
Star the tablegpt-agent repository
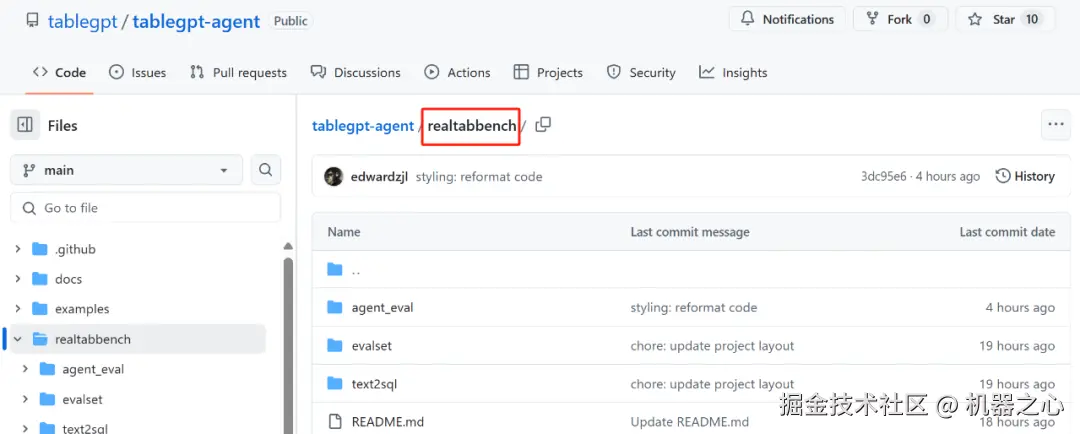[1003, 19]
